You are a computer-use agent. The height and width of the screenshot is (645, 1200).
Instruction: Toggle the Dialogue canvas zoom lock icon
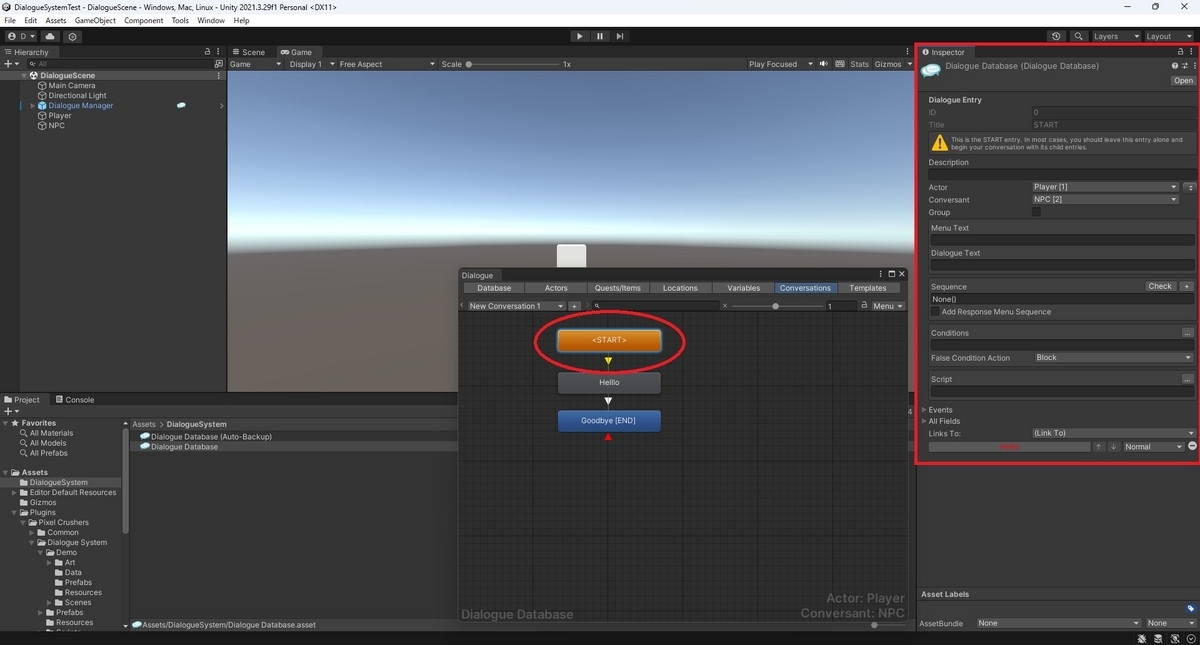(x=863, y=306)
